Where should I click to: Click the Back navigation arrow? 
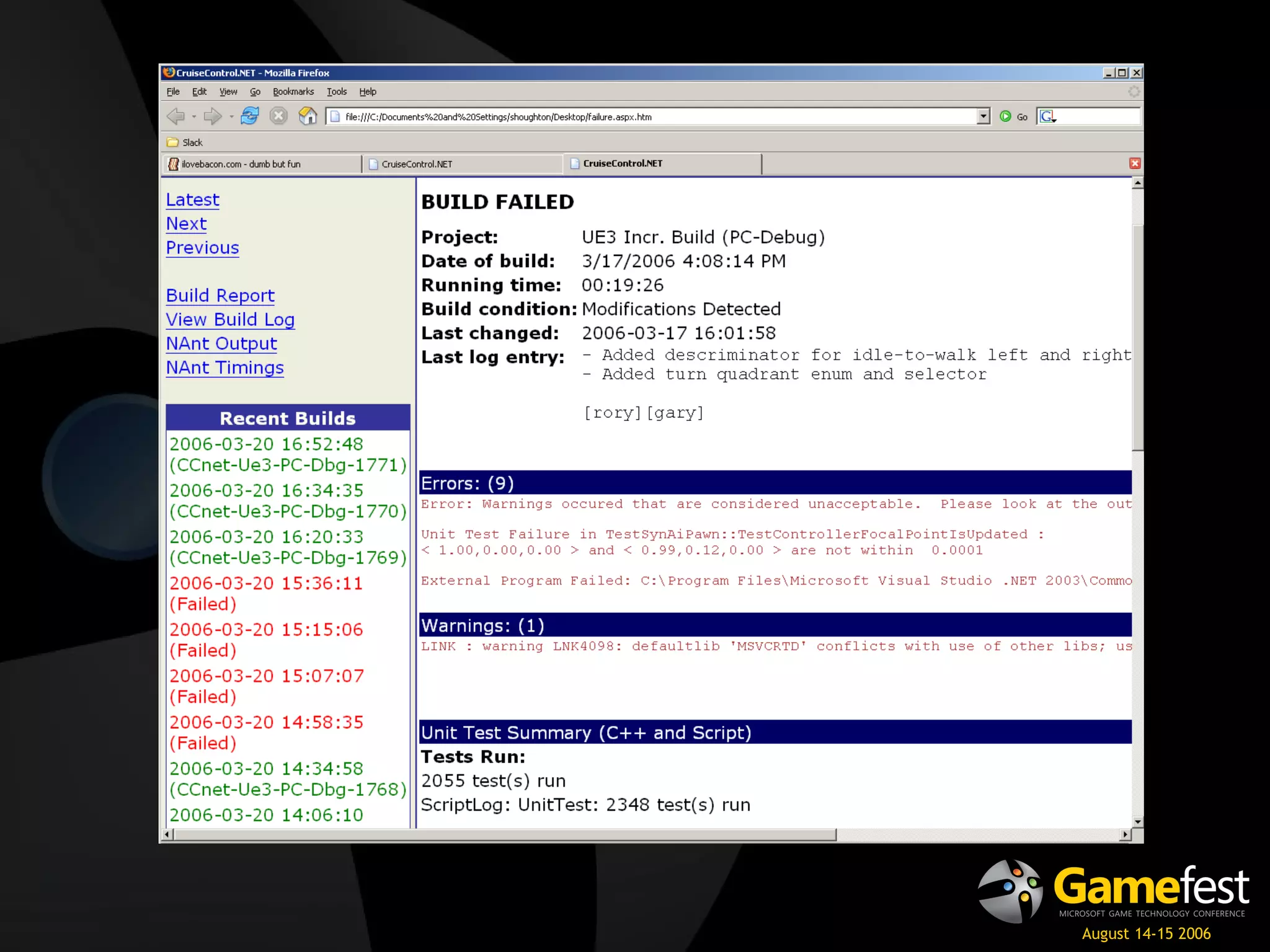coord(176,116)
